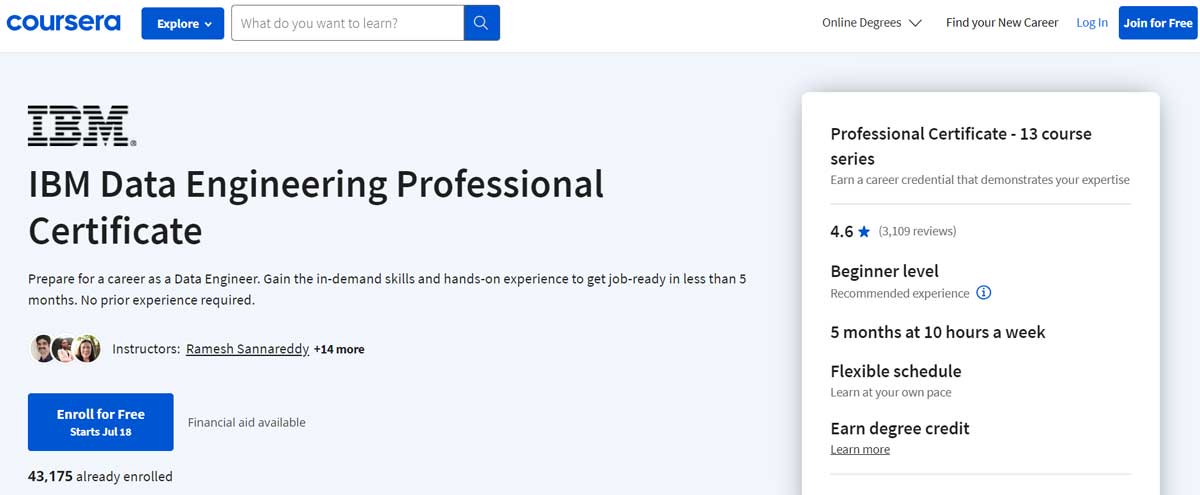This screenshot has height=495, width=1200.
Task: Click Learn more under degree credit
Action: (860, 450)
